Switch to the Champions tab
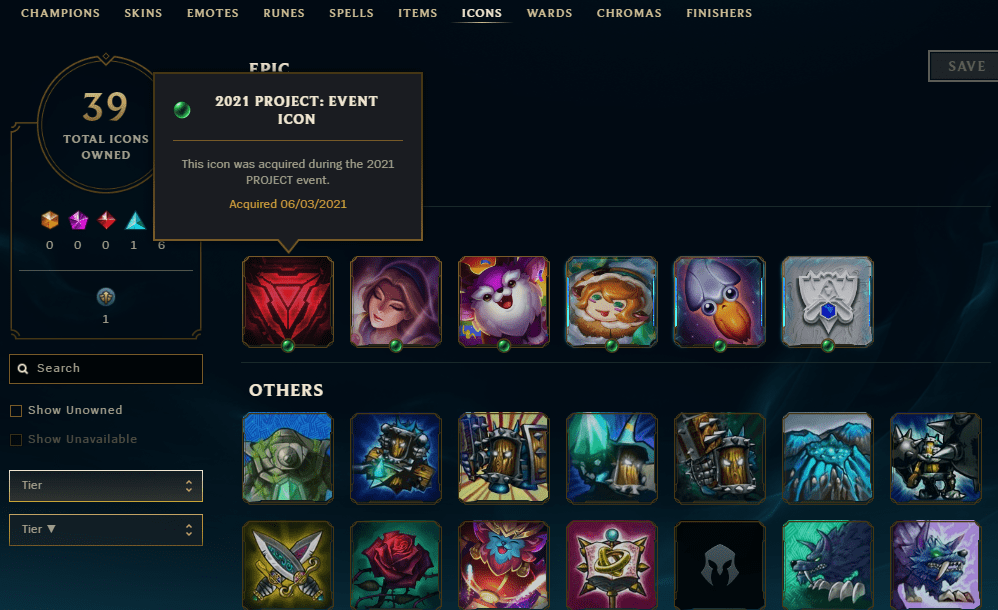Screen dimensions: 998x610 pyautogui.click(x=60, y=13)
